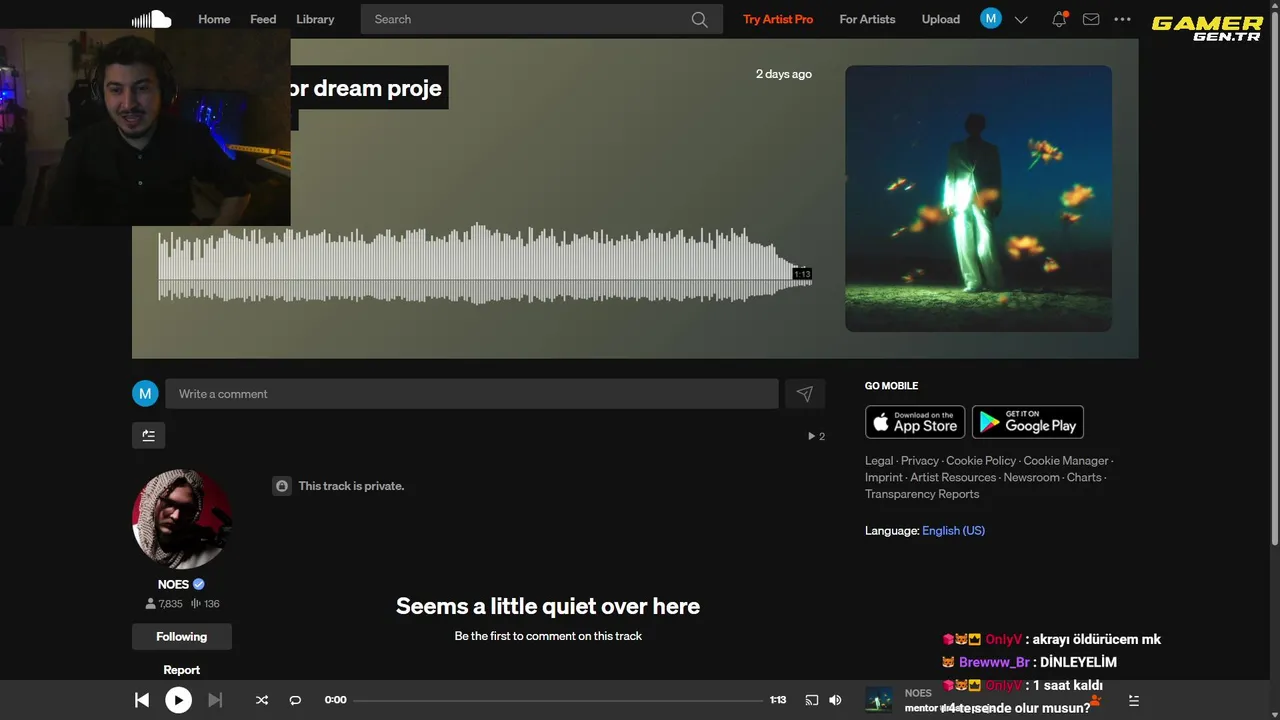Click the play count indicator
The image size is (1280, 720).
[x=816, y=436]
